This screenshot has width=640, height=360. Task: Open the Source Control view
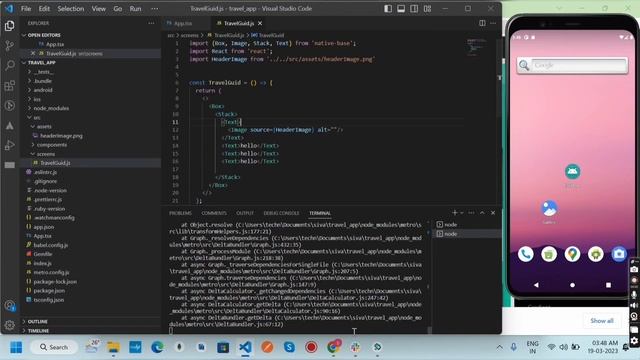(9, 46)
